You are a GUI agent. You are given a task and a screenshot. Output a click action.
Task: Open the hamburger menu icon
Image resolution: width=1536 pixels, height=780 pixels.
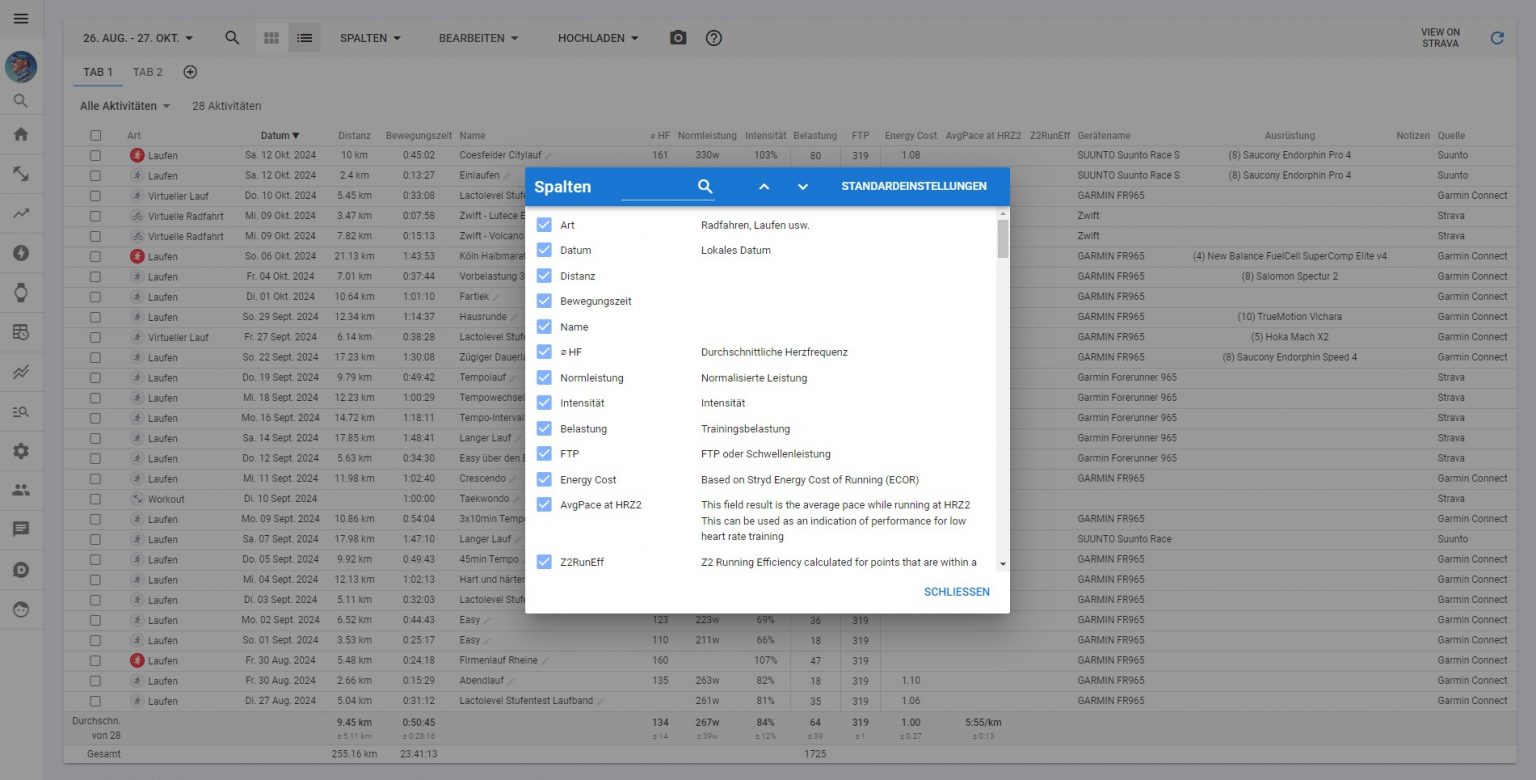click(21, 19)
